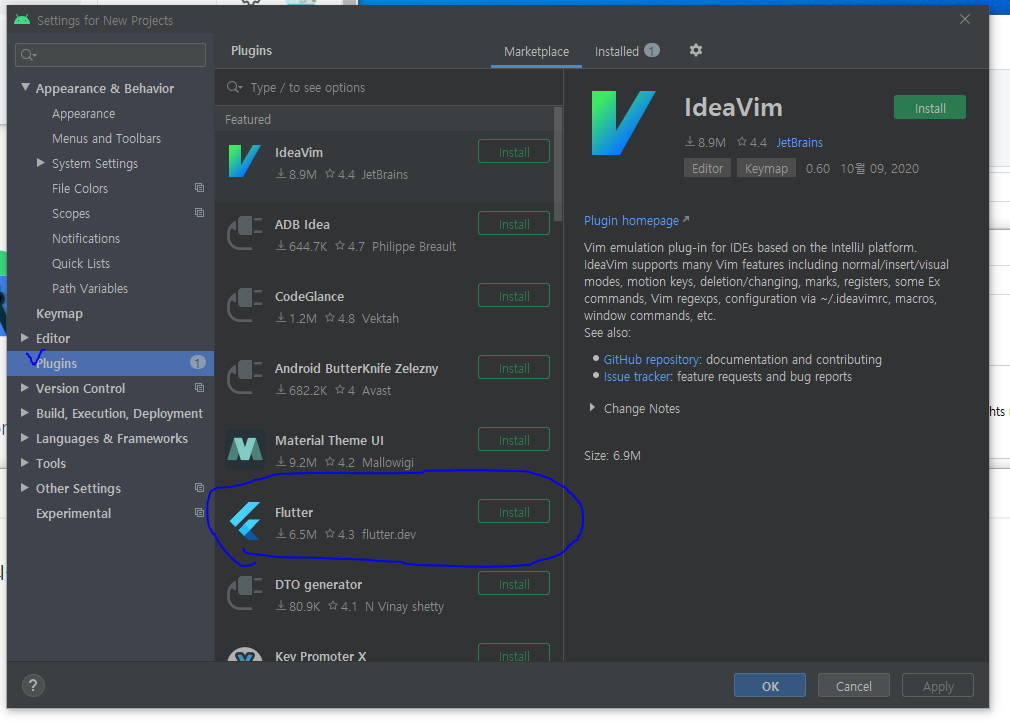Select Keymap in settings tree

(59, 314)
